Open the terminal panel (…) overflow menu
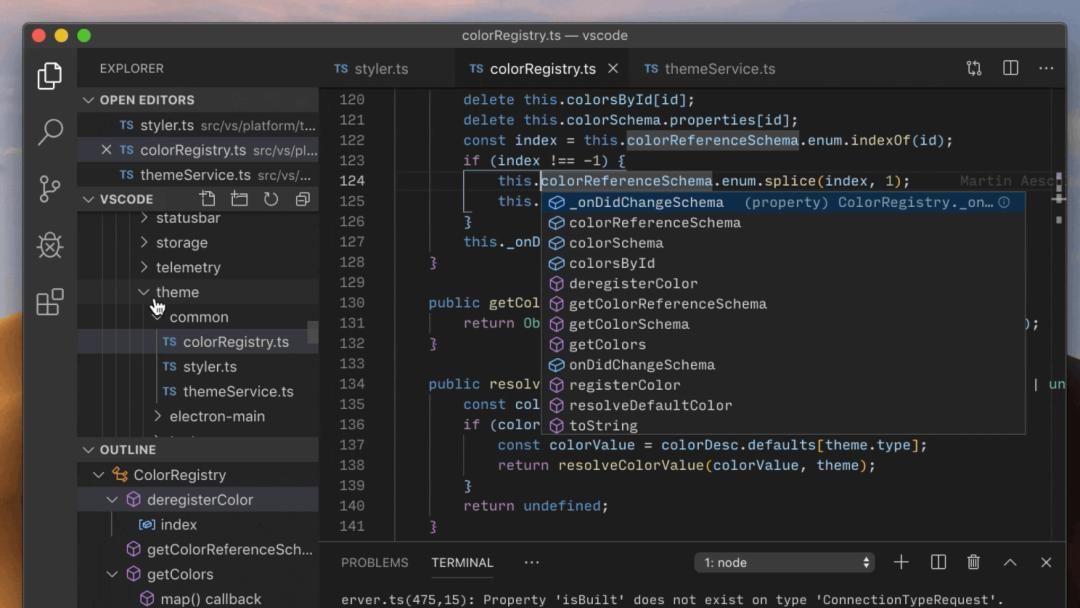 pos(531,562)
